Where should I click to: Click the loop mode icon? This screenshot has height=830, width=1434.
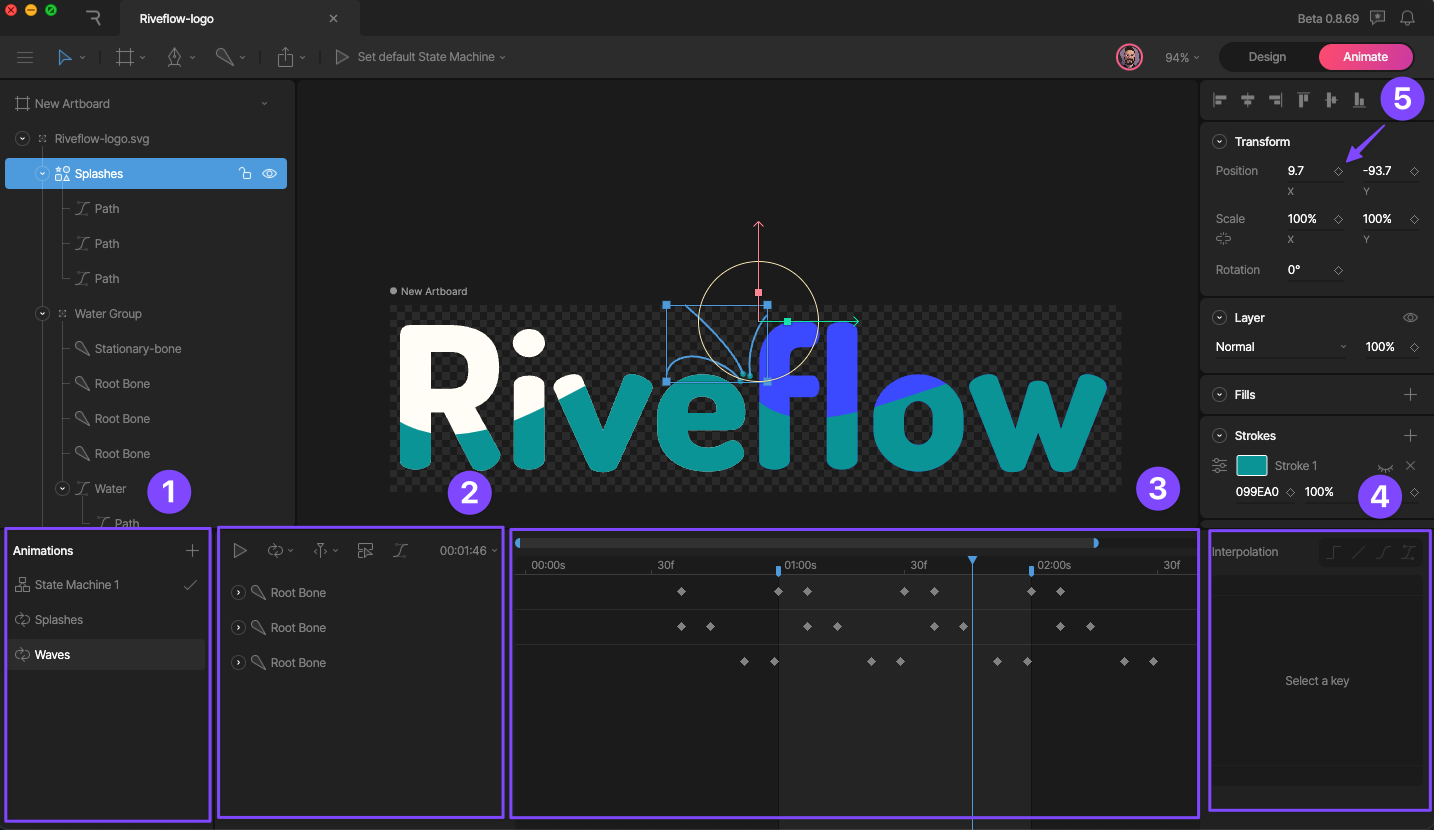click(x=275, y=550)
